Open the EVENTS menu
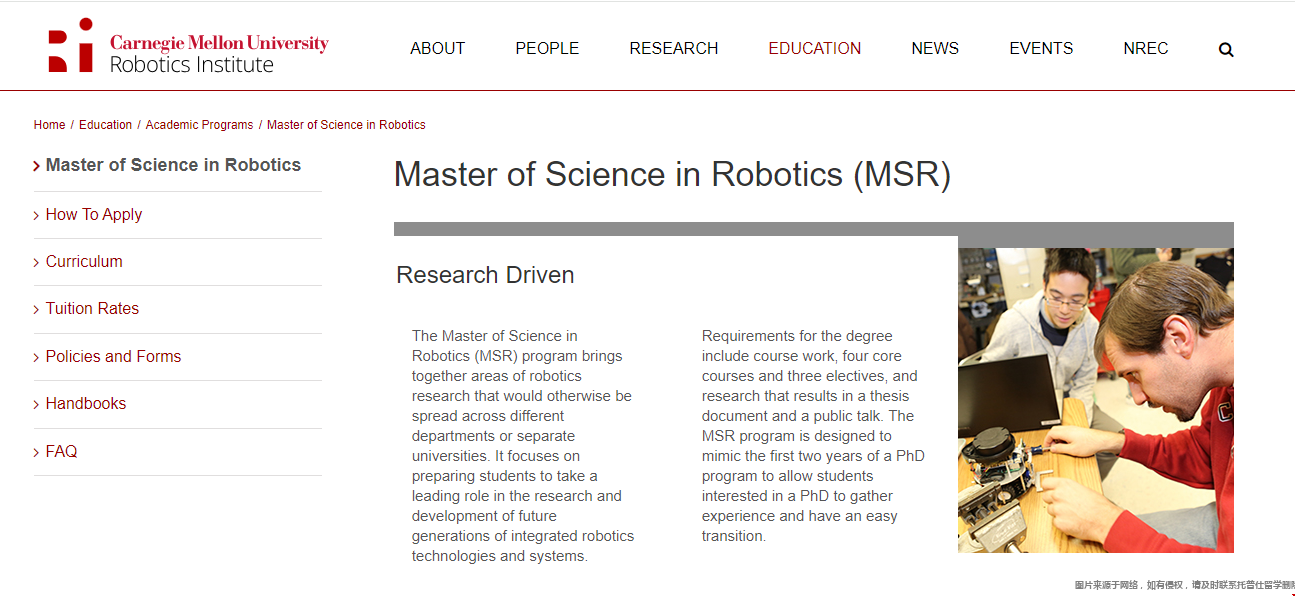 tap(1041, 48)
